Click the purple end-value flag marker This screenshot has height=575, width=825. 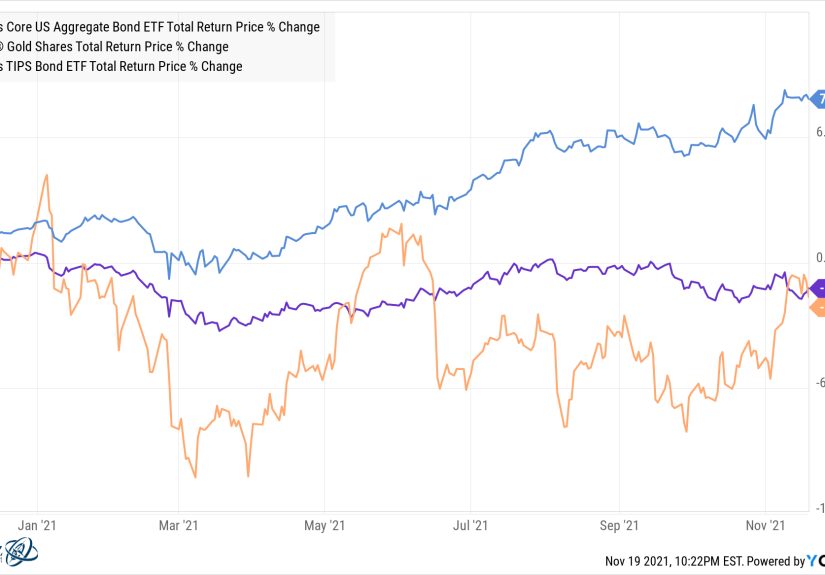coord(818,288)
